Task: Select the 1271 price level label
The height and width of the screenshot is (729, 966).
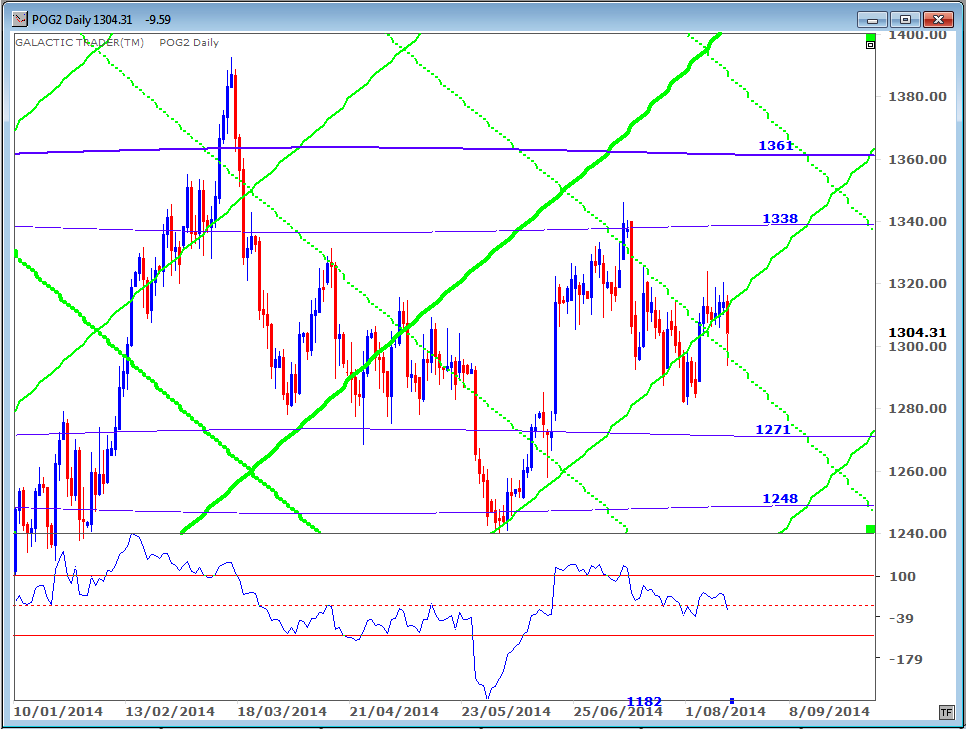Action: tap(773, 429)
